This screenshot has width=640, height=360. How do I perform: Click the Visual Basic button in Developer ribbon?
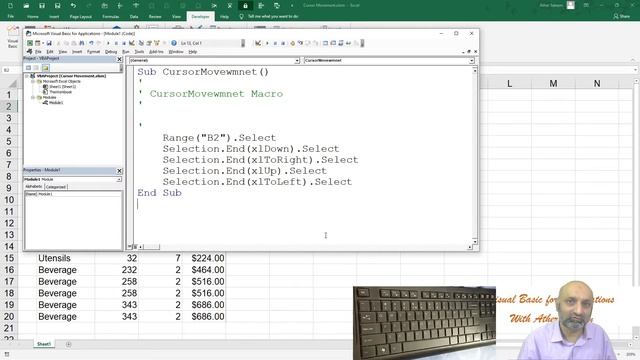coord(13,38)
